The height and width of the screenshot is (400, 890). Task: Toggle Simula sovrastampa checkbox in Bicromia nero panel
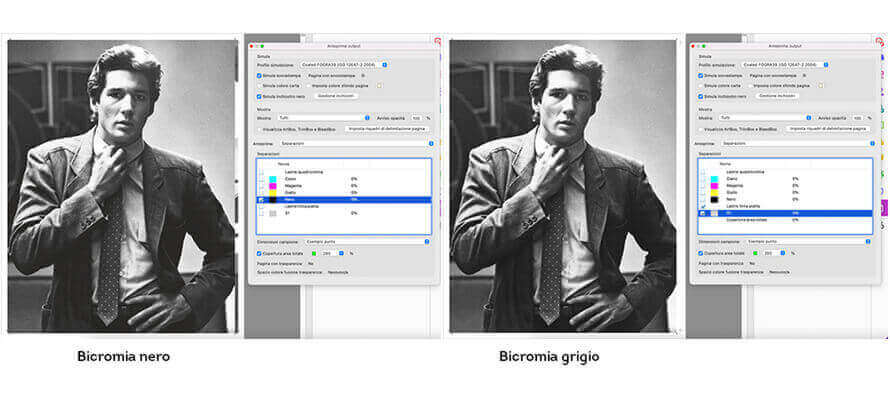257,75
